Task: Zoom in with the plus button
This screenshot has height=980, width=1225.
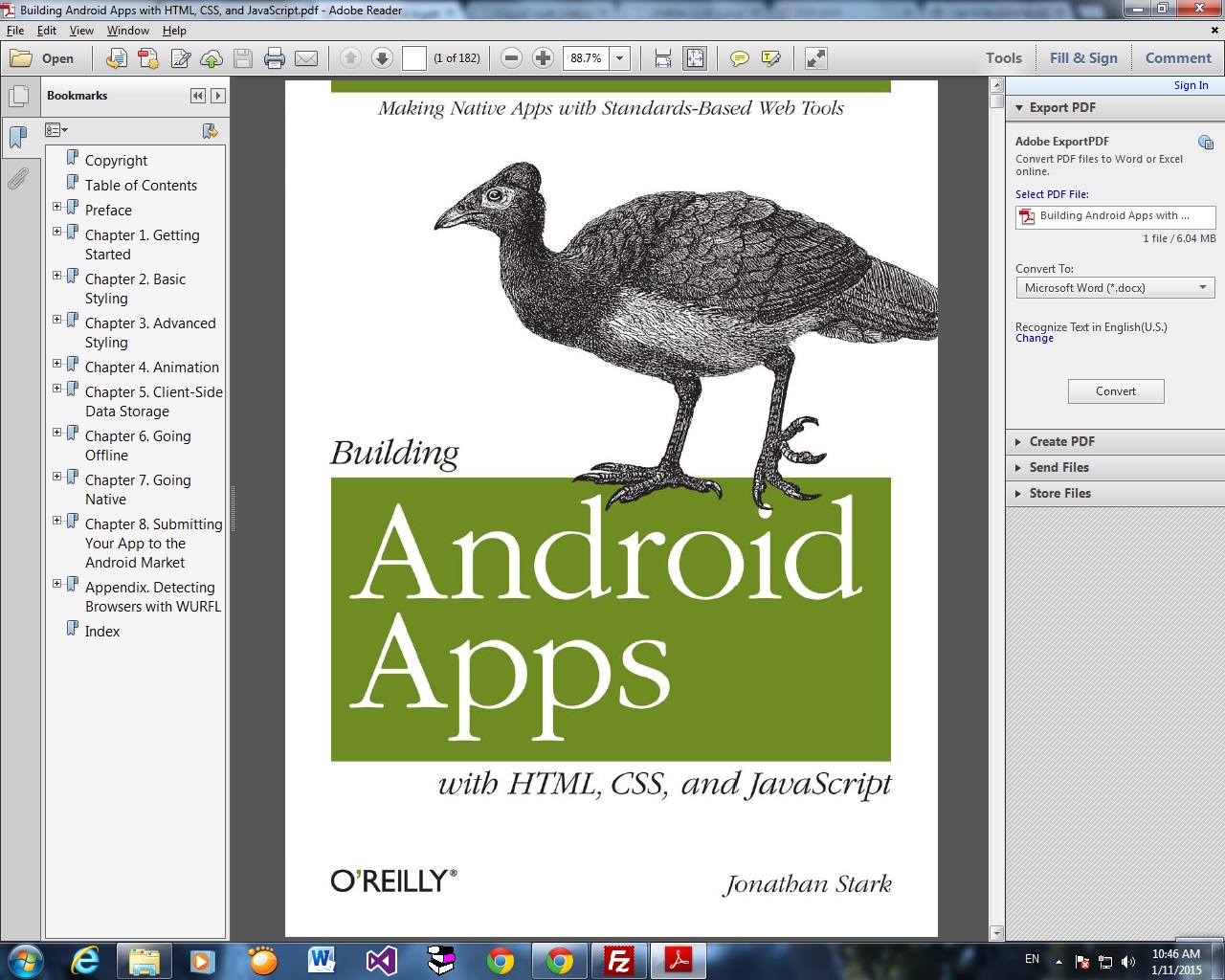Action: coord(543,58)
